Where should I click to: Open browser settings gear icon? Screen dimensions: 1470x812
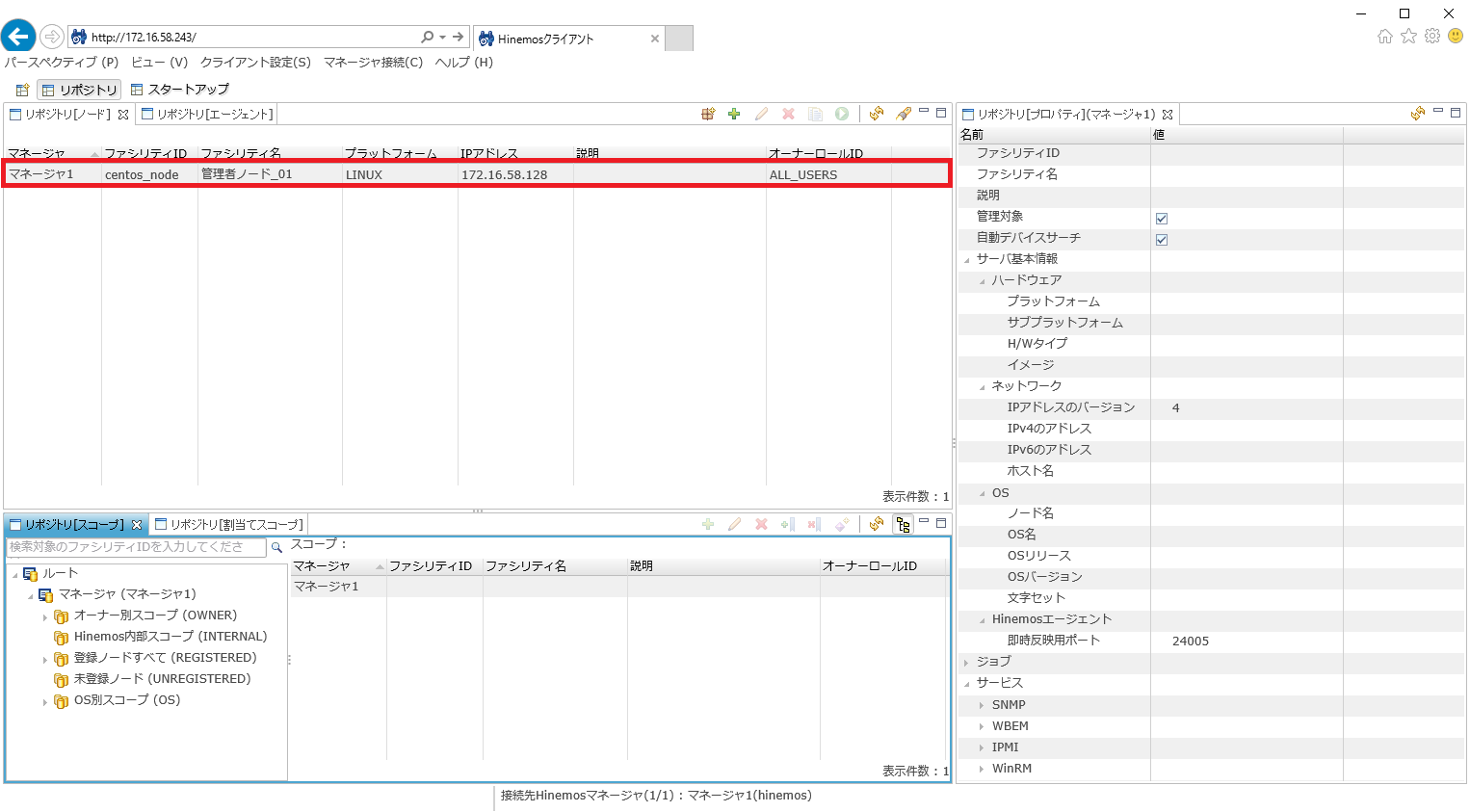pos(1432,36)
